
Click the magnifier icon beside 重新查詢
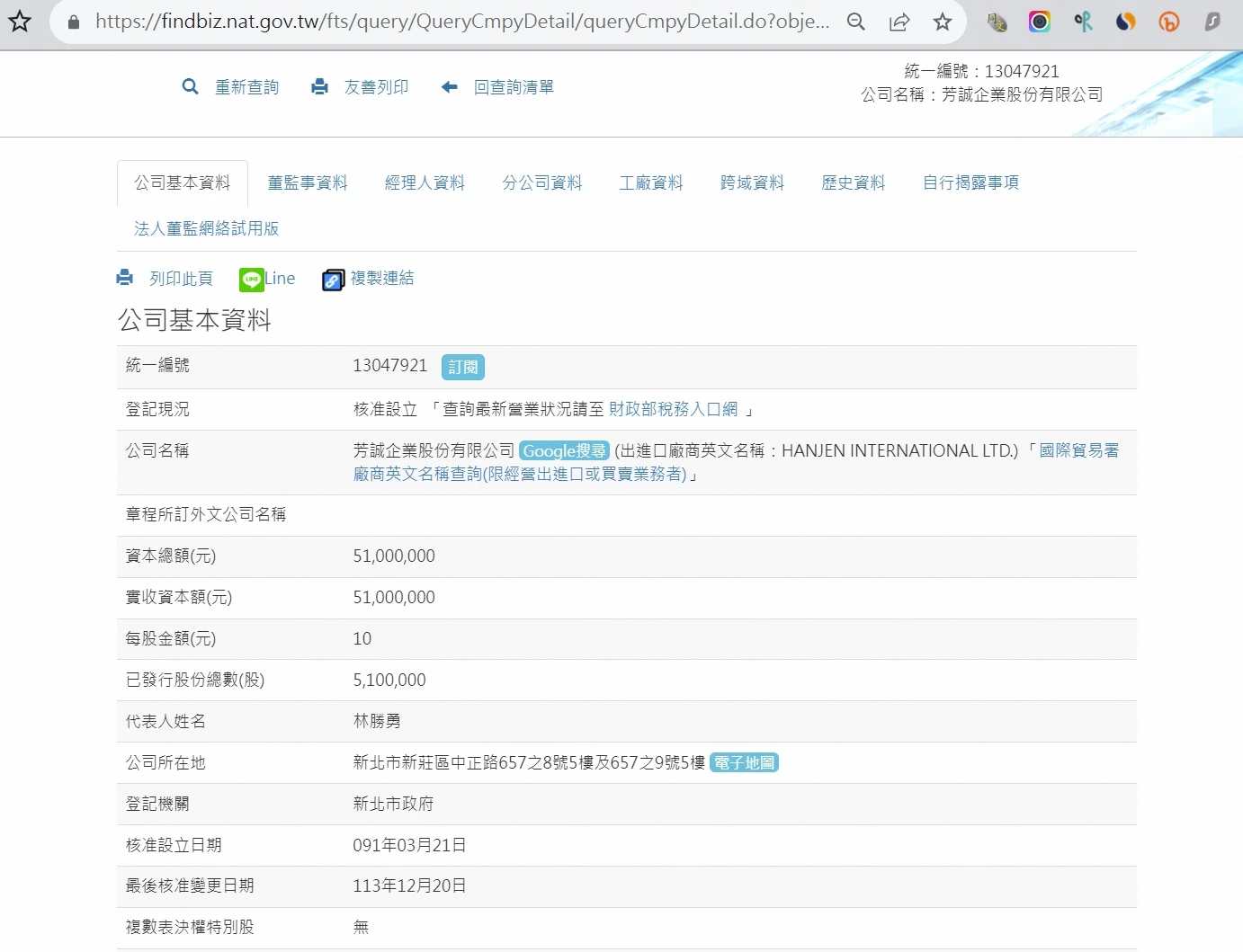click(x=190, y=87)
